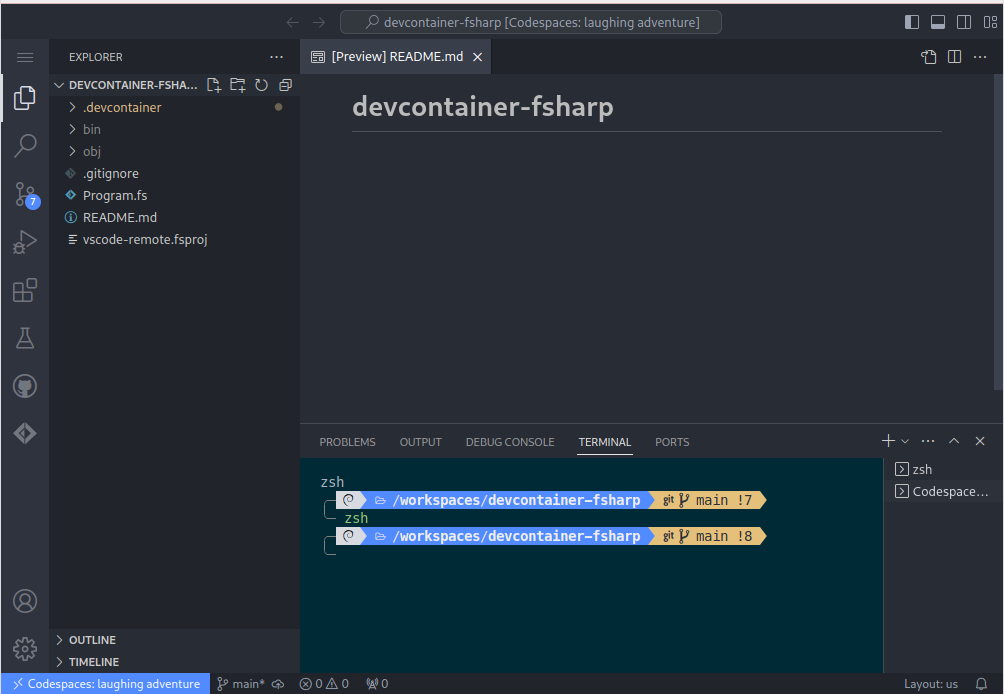This screenshot has height=694, width=1004.
Task: Click inside the terminal prompt area
Action: point(590,564)
